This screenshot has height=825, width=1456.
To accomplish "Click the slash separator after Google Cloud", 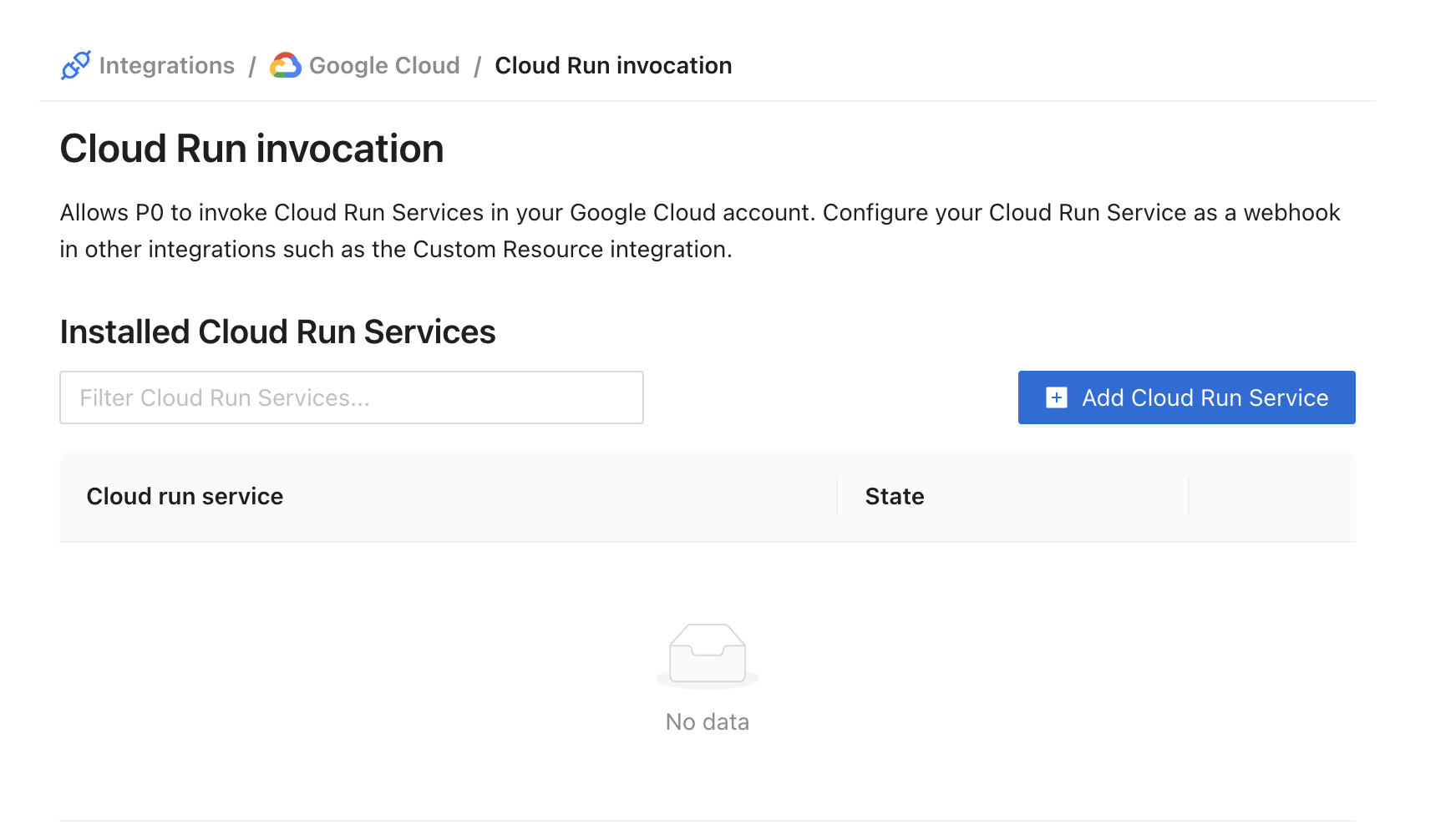I will [477, 66].
